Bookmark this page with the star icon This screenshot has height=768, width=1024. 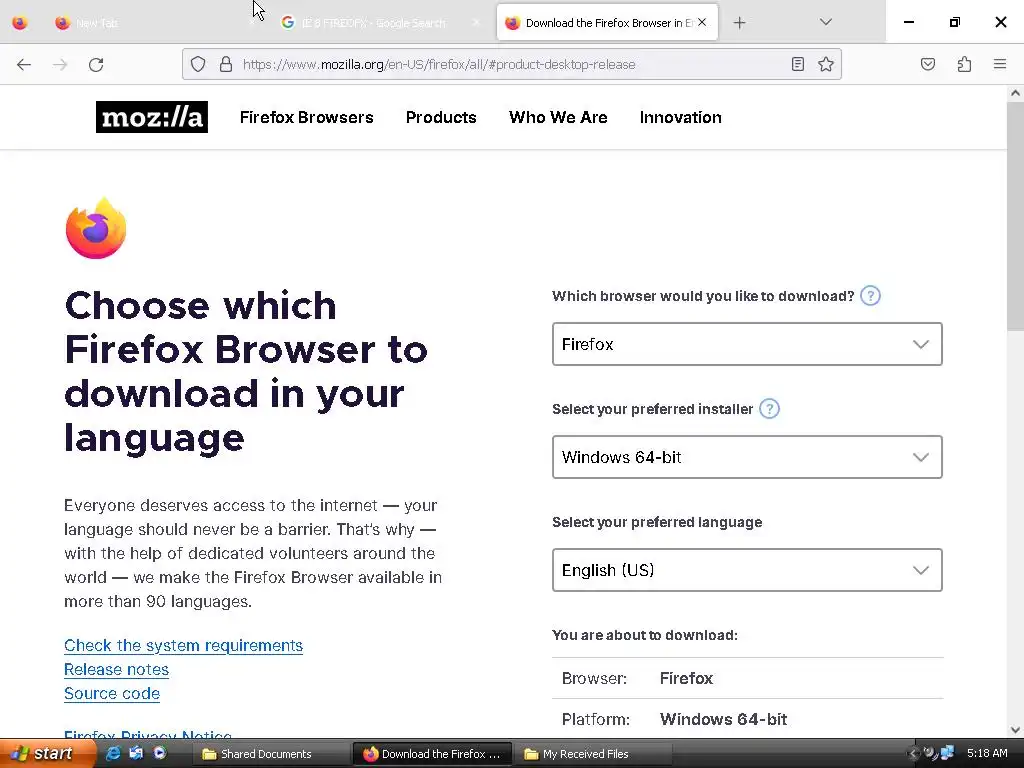(x=825, y=64)
